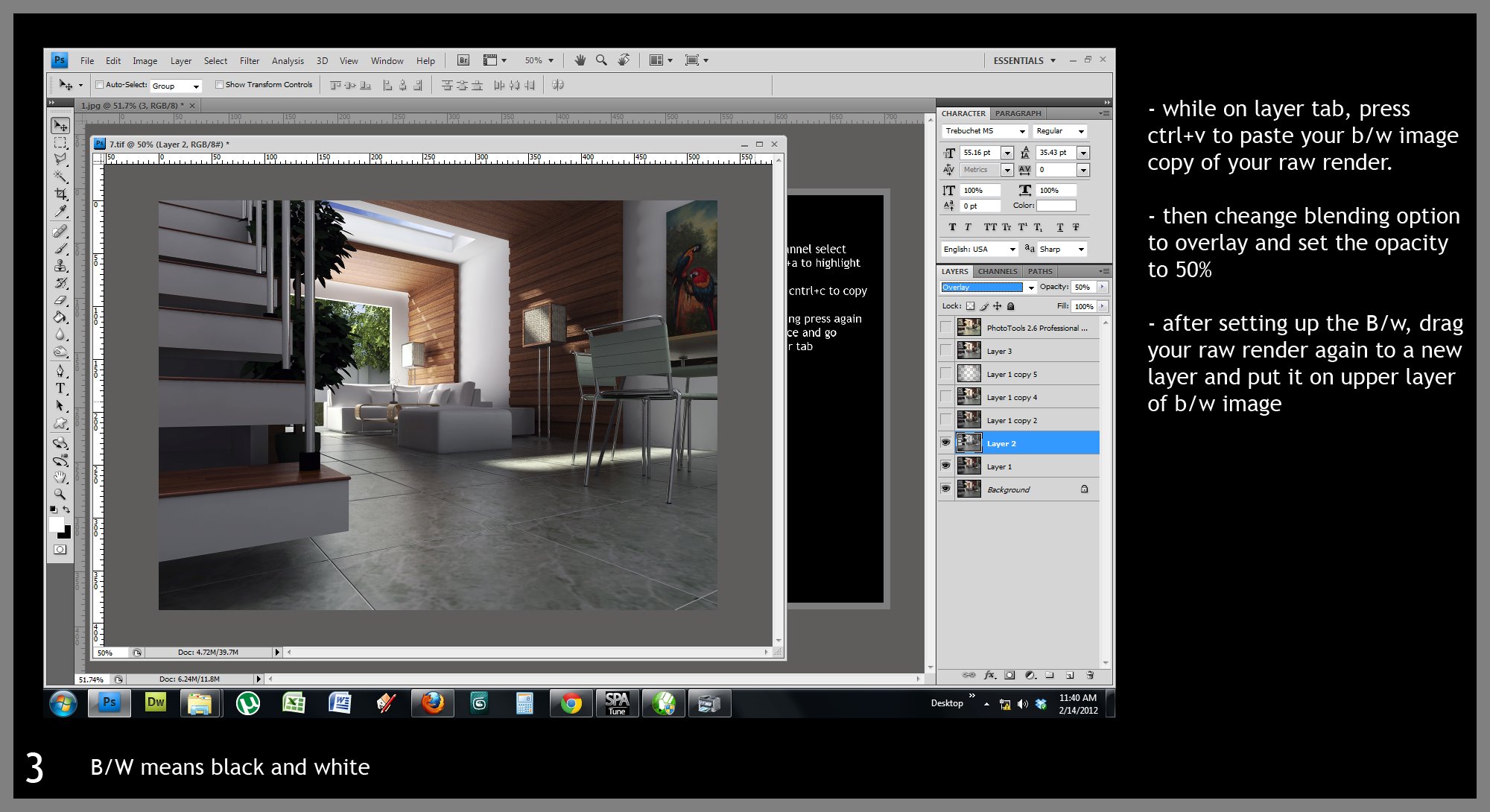This screenshot has width=1490, height=812.
Task: Hide the Background layer
Action: 945,489
